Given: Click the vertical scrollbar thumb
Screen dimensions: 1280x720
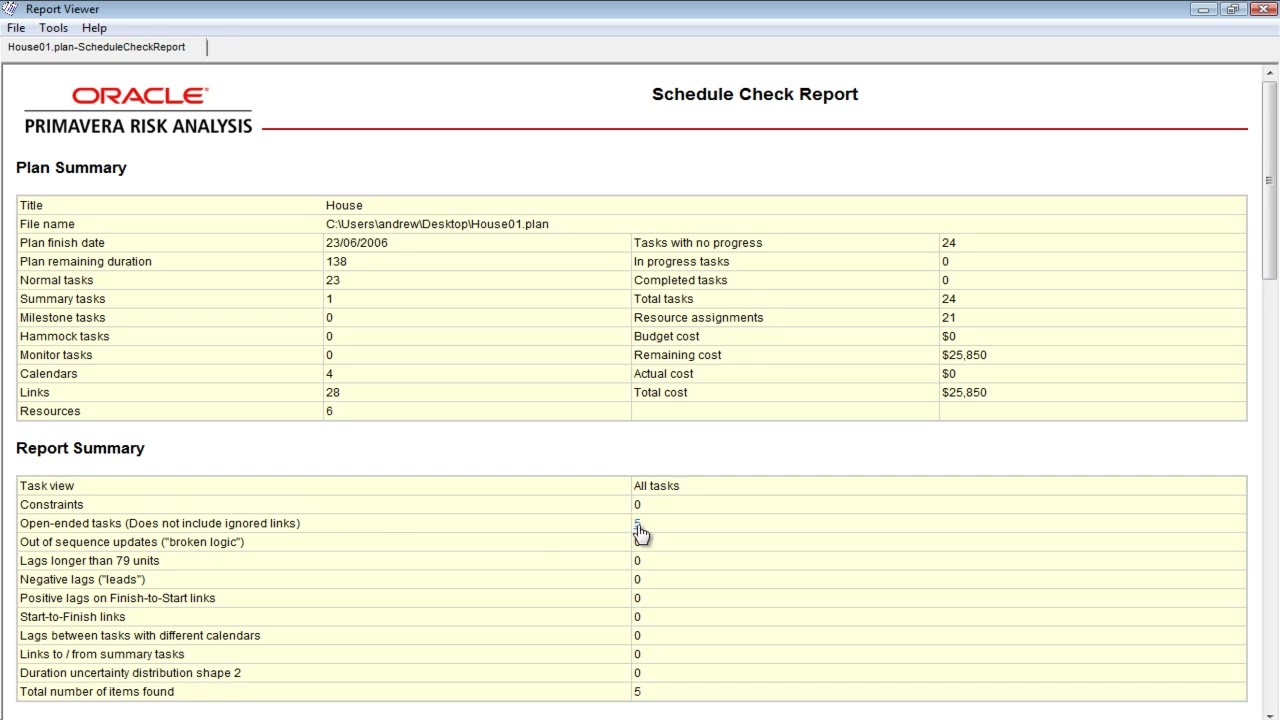Looking at the screenshot, I should tap(1270, 180).
